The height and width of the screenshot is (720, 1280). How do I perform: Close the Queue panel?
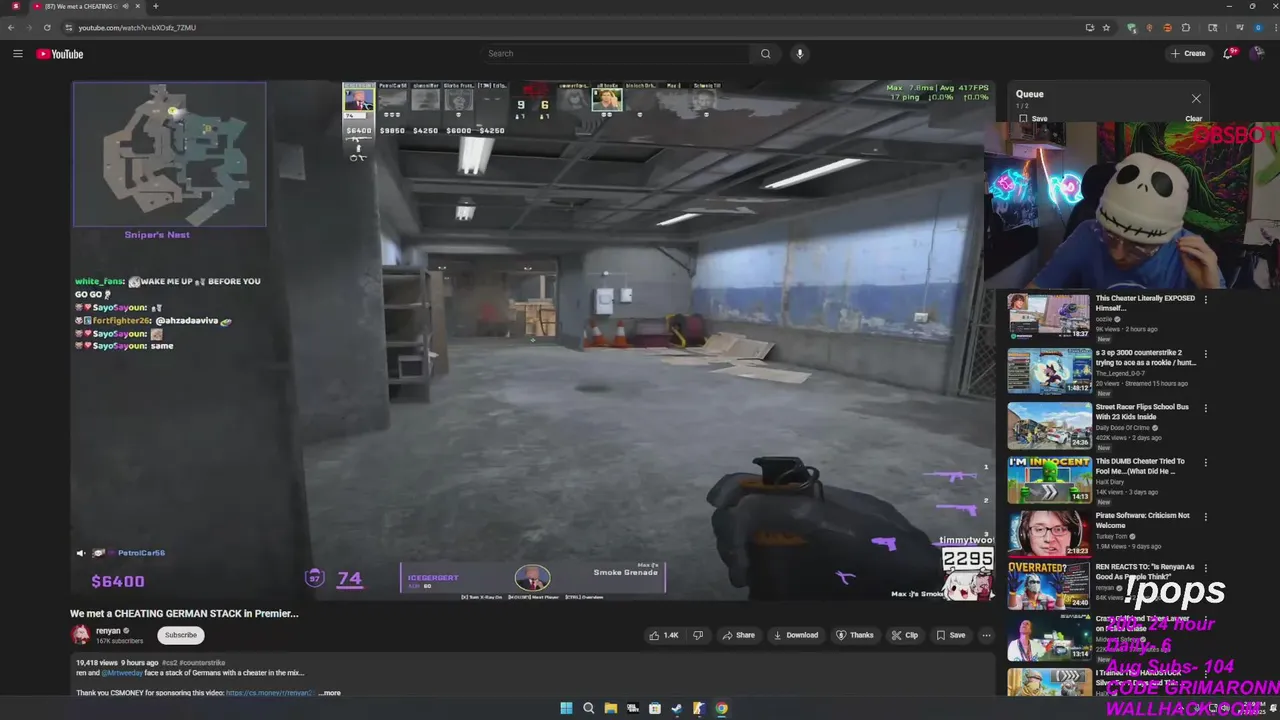pyautogui.click(x=1196, y=98)
